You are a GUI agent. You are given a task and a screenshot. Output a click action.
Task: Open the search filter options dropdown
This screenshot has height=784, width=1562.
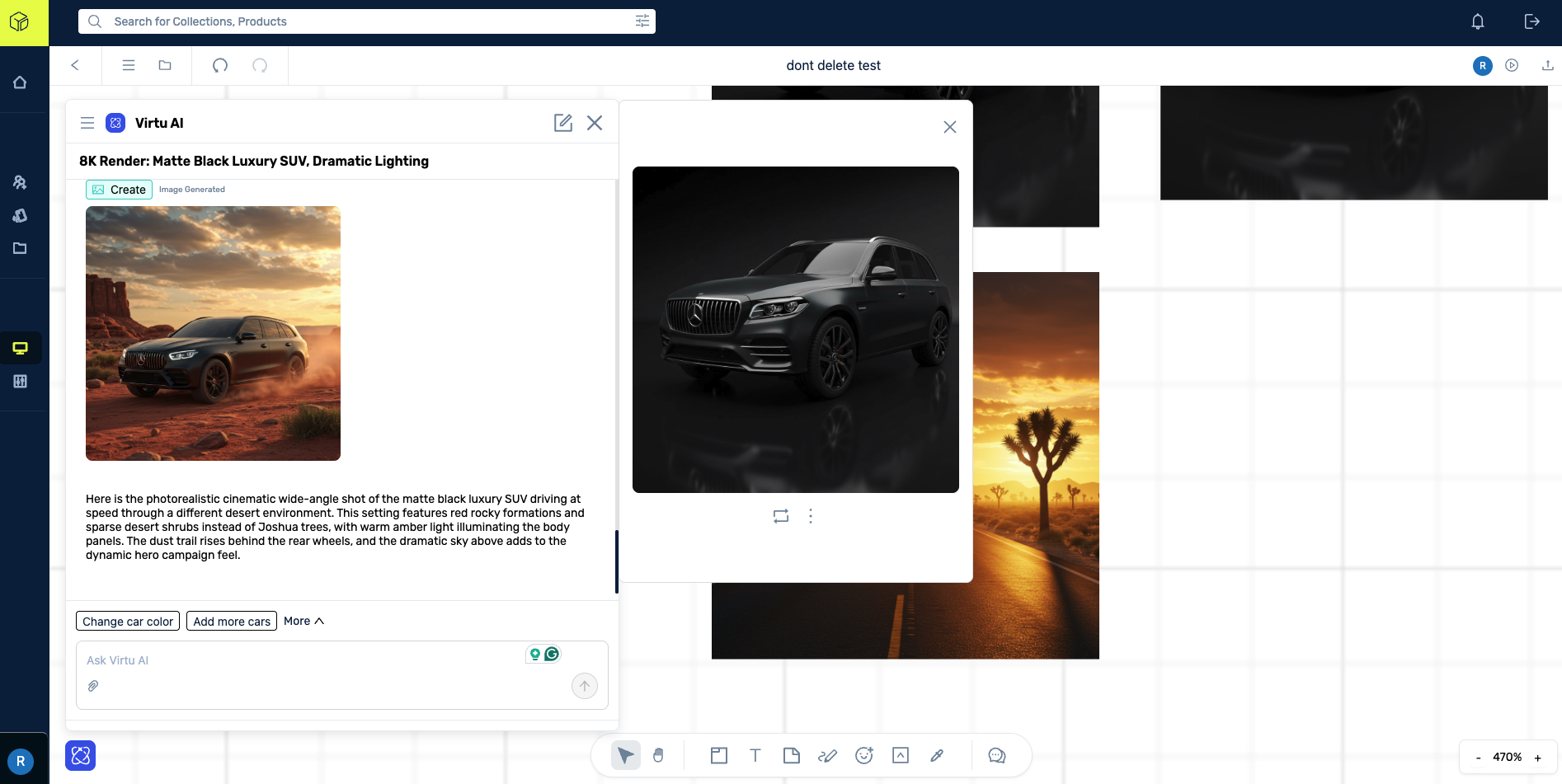[x=642, y=21]
